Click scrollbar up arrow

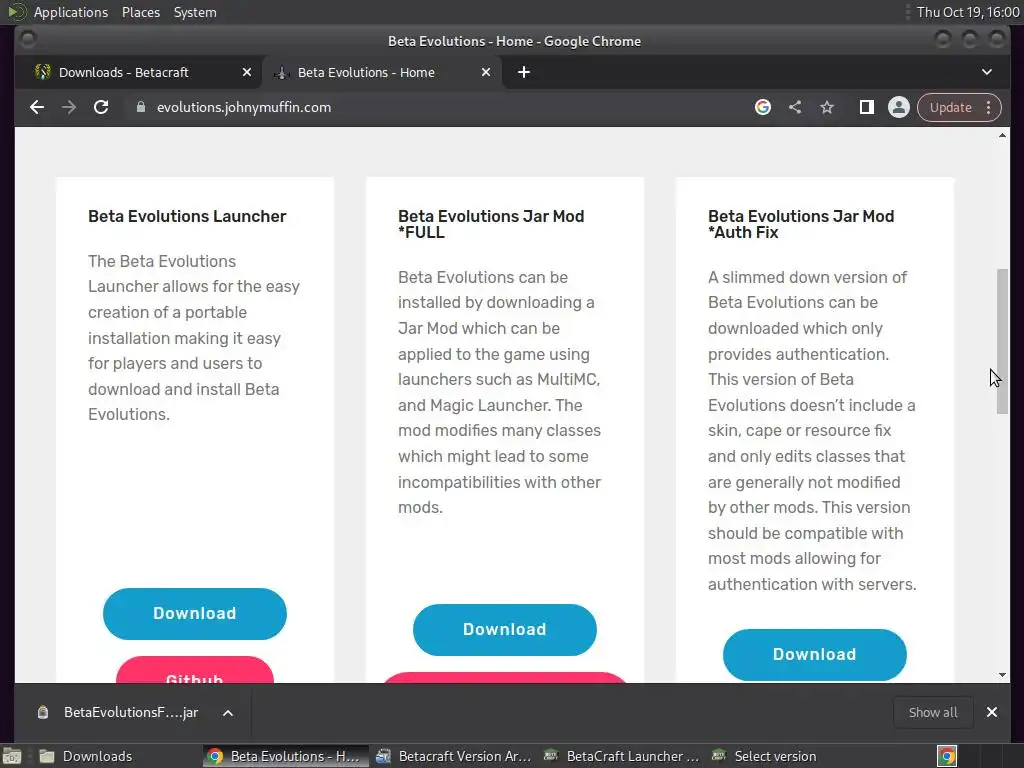[1002, 135]
